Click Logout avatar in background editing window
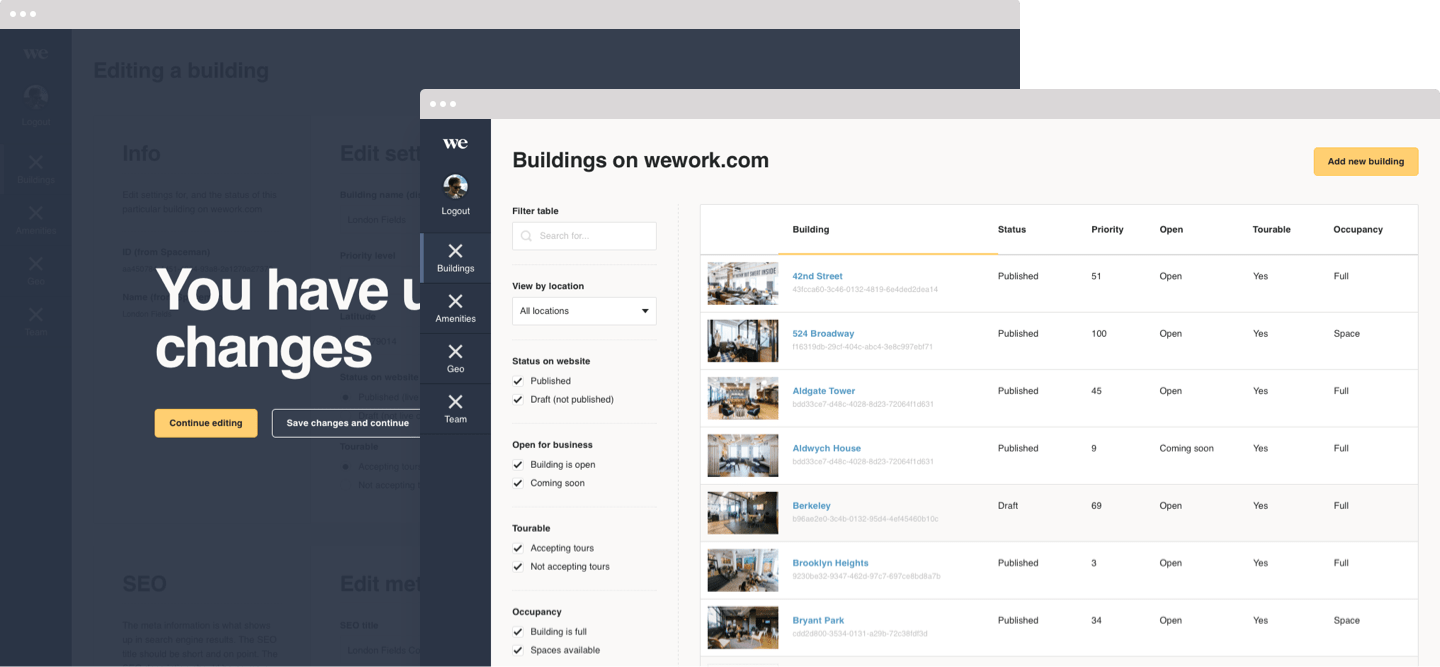Image resolution: width=1440 pixels, height=667 pixels. click(36, 96)
